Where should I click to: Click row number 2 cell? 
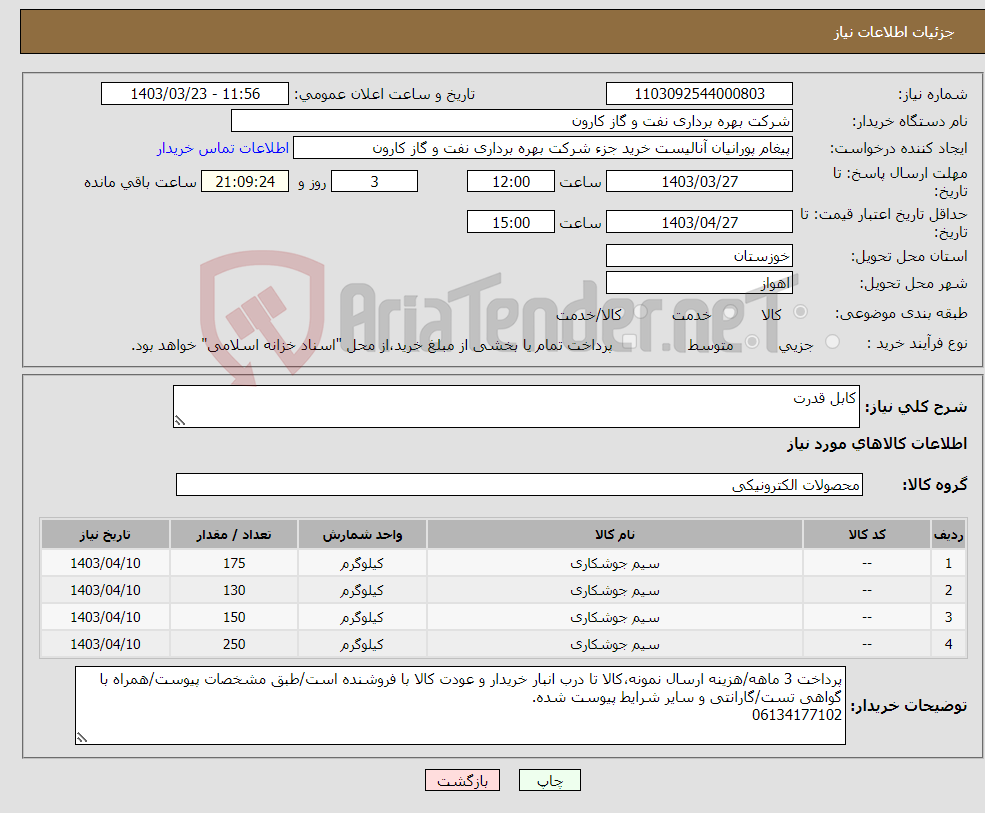point(948,590)
